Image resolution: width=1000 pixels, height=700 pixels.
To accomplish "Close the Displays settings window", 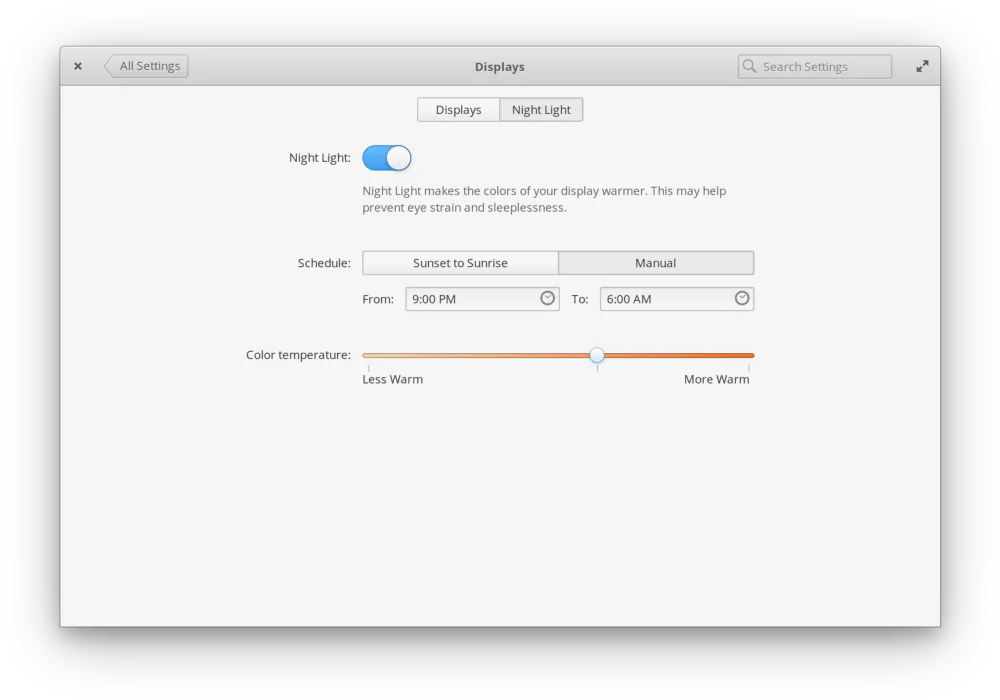I will tap(77, 65).
